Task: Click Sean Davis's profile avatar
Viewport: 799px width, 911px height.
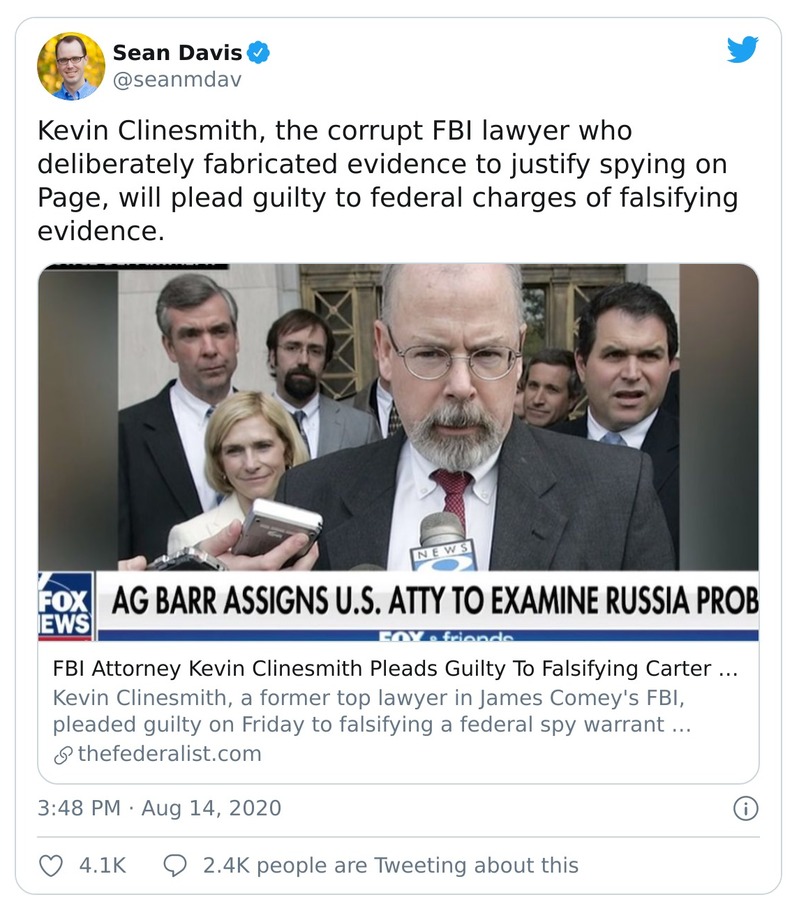Action: click(70, 66)
